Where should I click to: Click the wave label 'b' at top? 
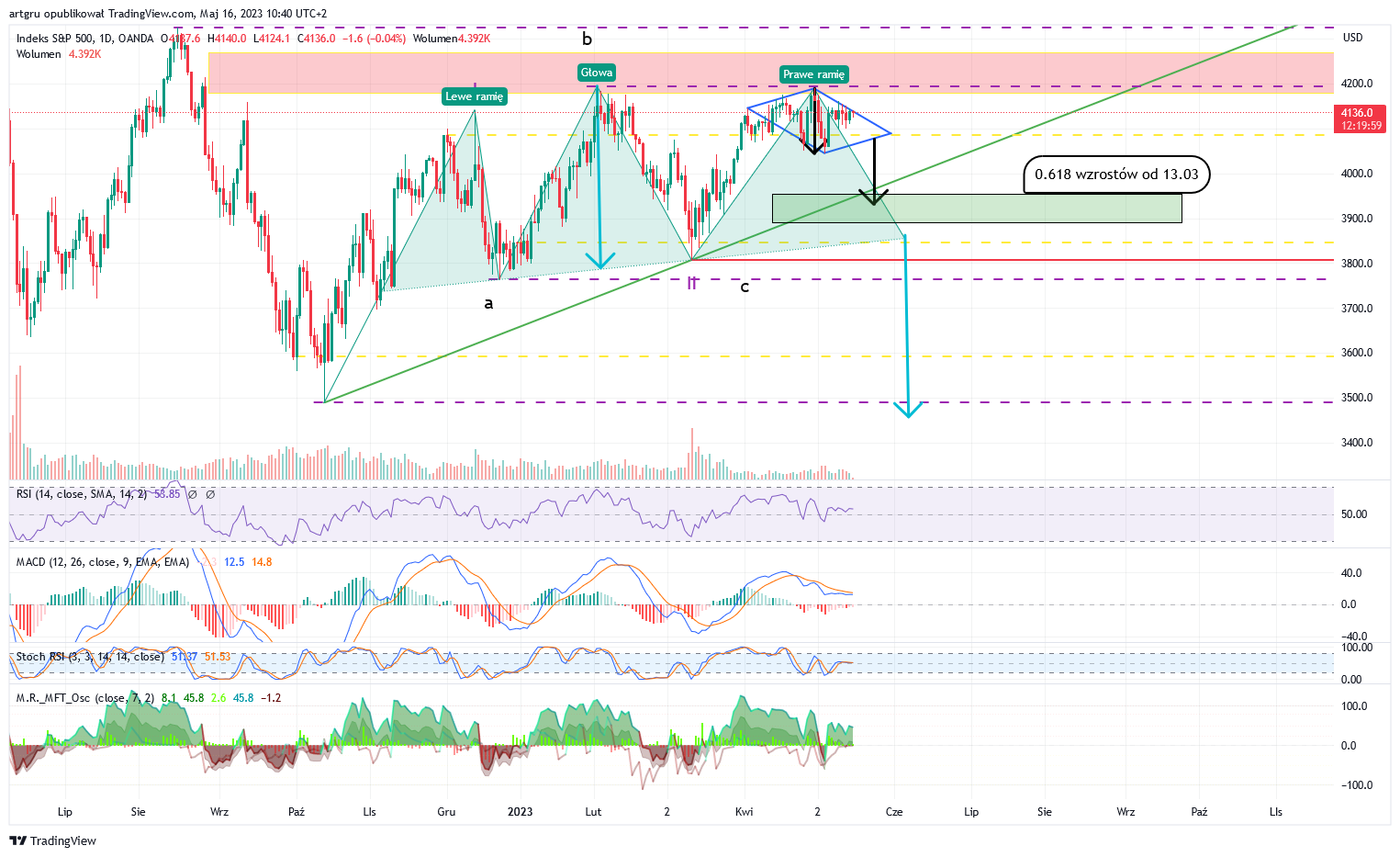[x=587, y=39]
